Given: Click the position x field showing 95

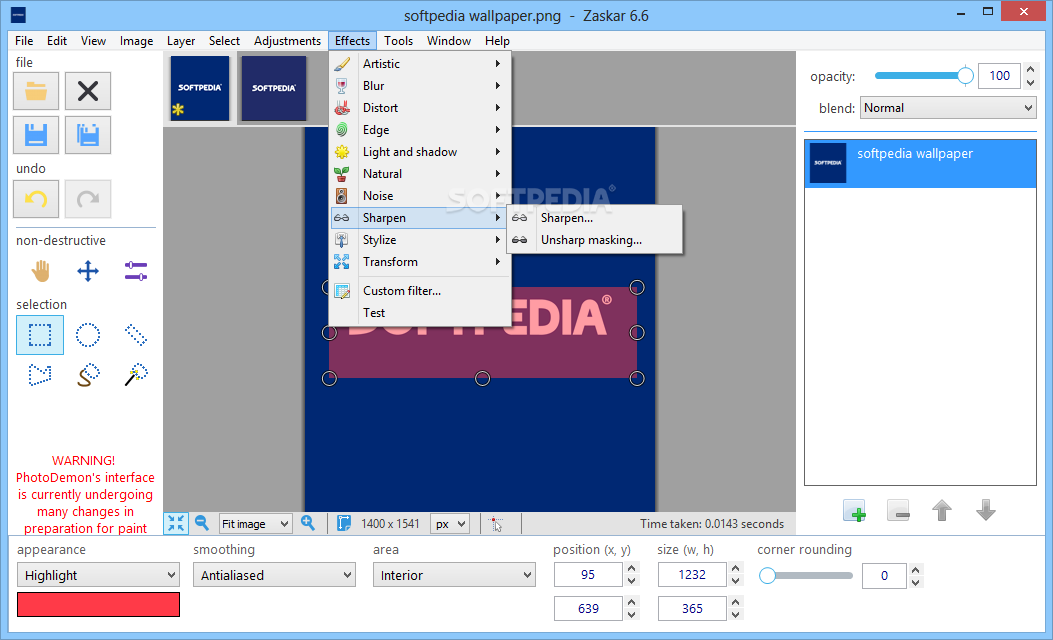Looking at the screenshot, I should [x=588, y=575].
